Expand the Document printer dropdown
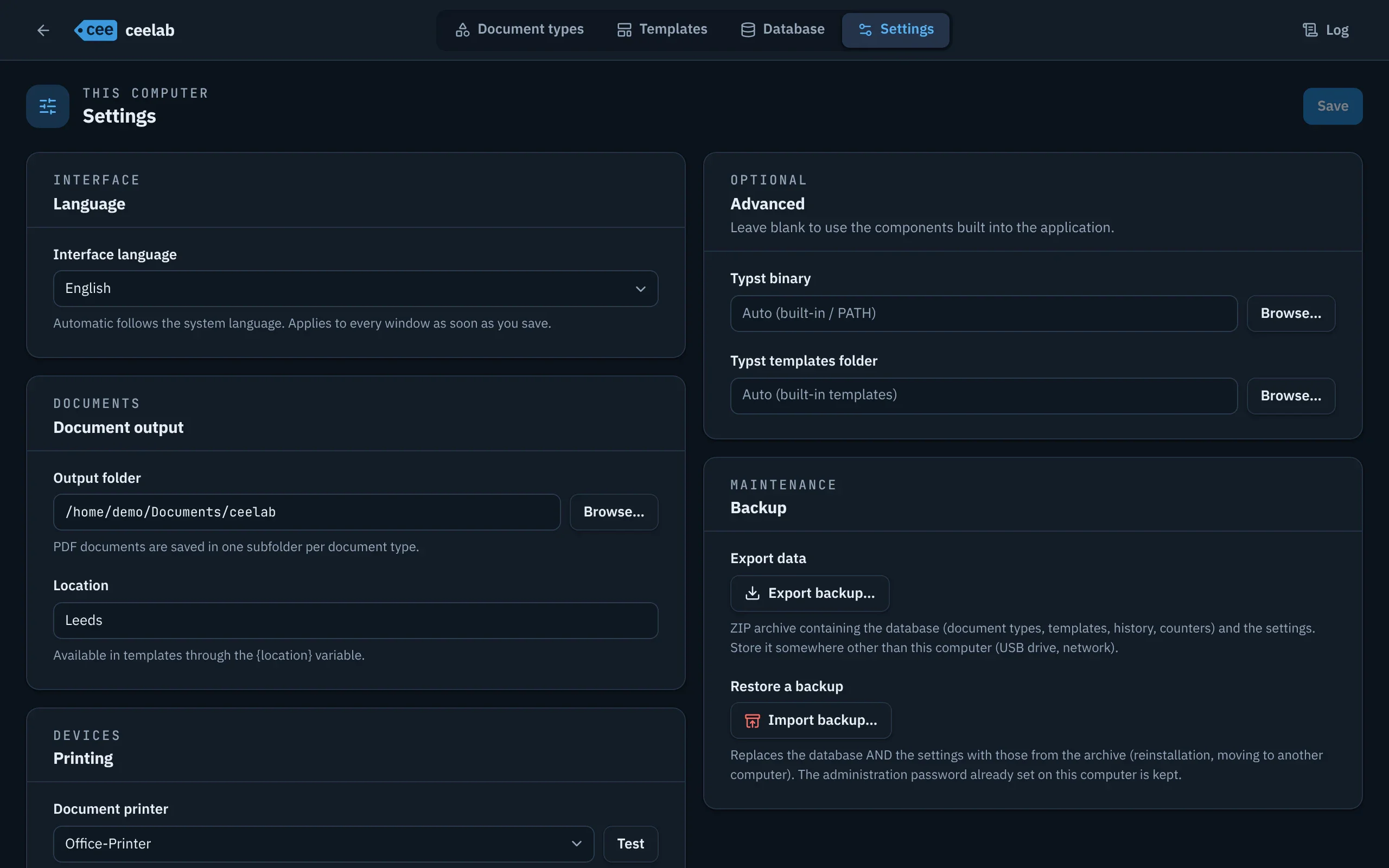Viewport: 1389px width, 868px height. point(323,844)
